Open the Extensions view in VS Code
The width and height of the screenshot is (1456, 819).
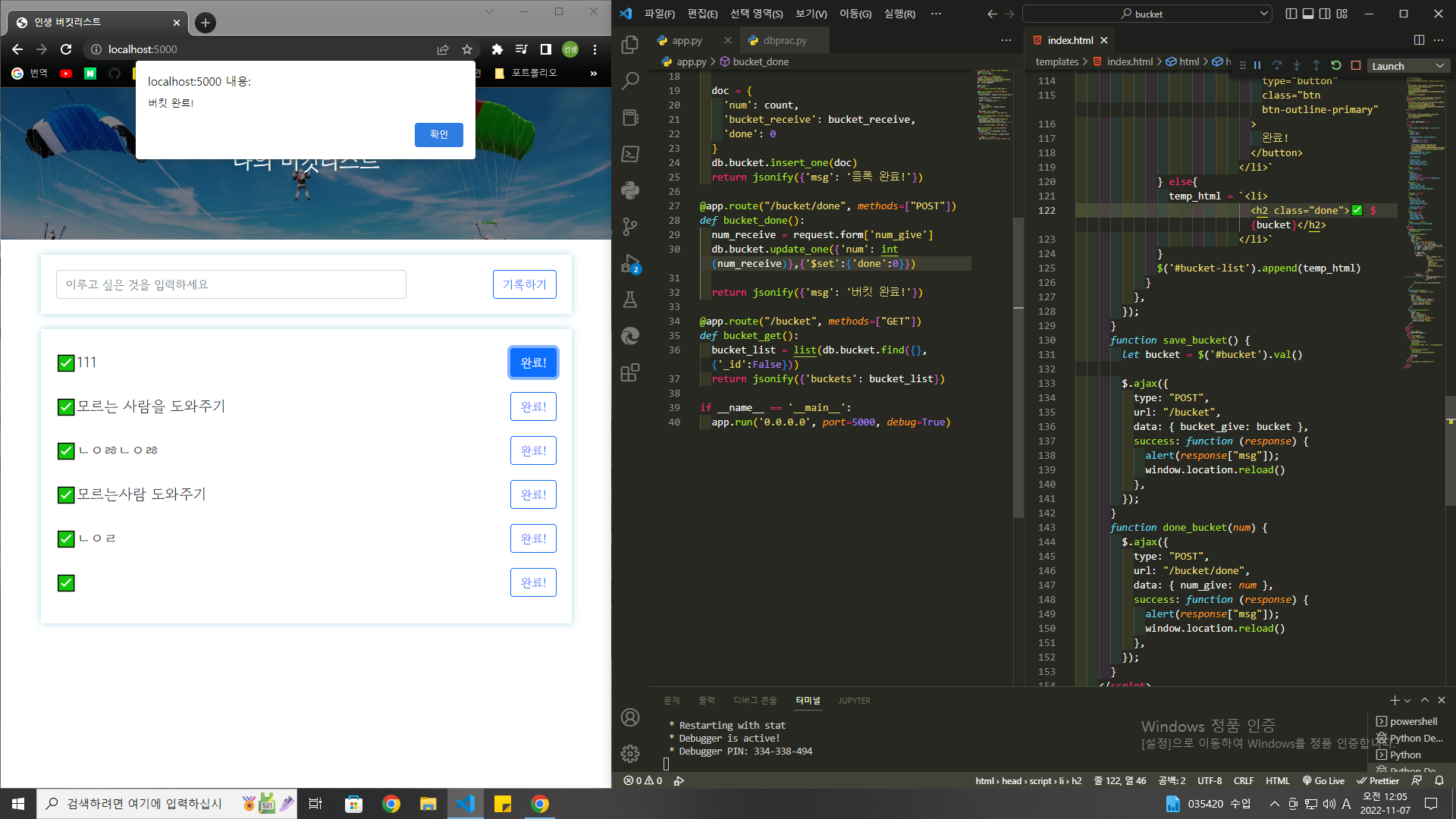pos(629,372)
